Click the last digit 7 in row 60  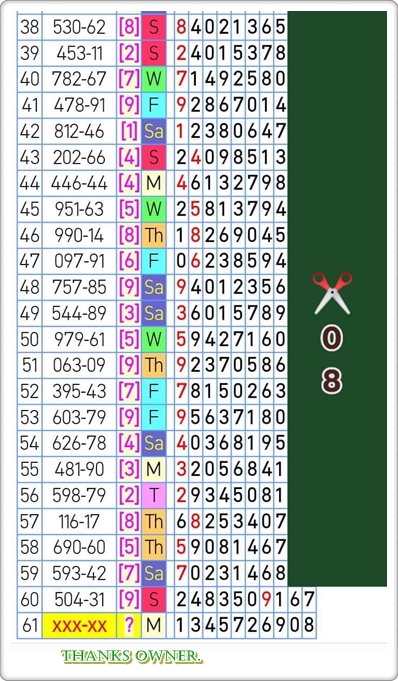(x=309, y=600)
